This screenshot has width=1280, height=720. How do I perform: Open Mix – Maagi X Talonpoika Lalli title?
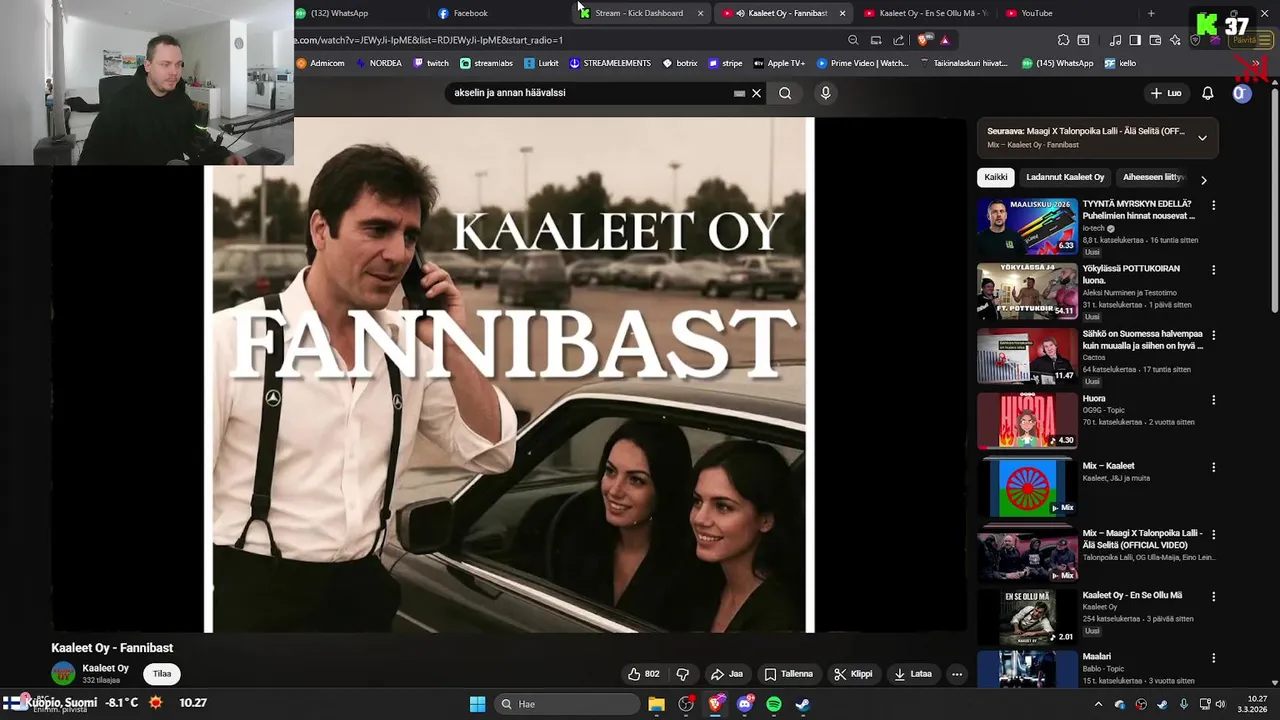coord(1143,539)
